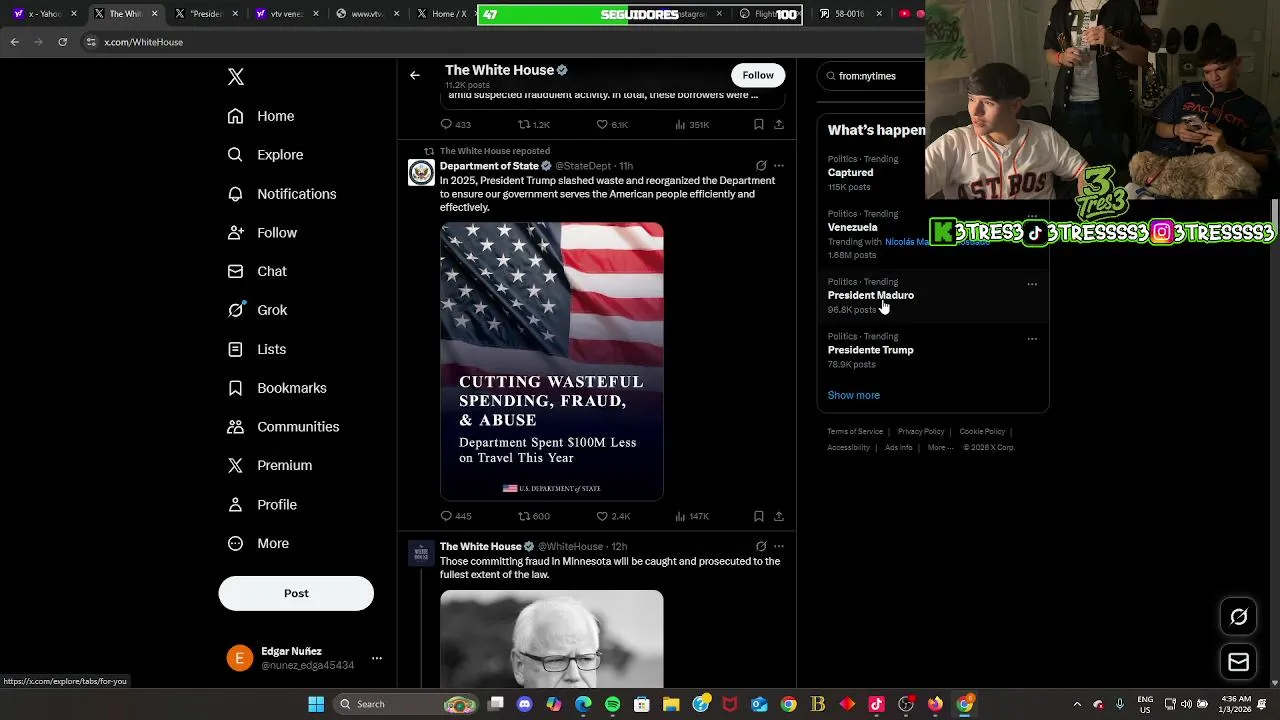The width and height of the screenshot is (1280, 720).
Task: Open Chat in the sidebar
Action: tap(257, 271)
